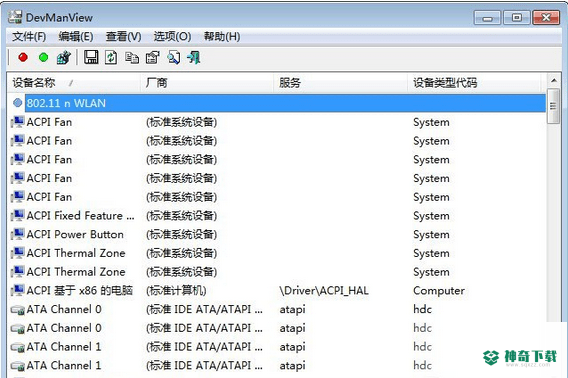Click the computer icon beside ACPI 基于 x86 的电脑

17,290
